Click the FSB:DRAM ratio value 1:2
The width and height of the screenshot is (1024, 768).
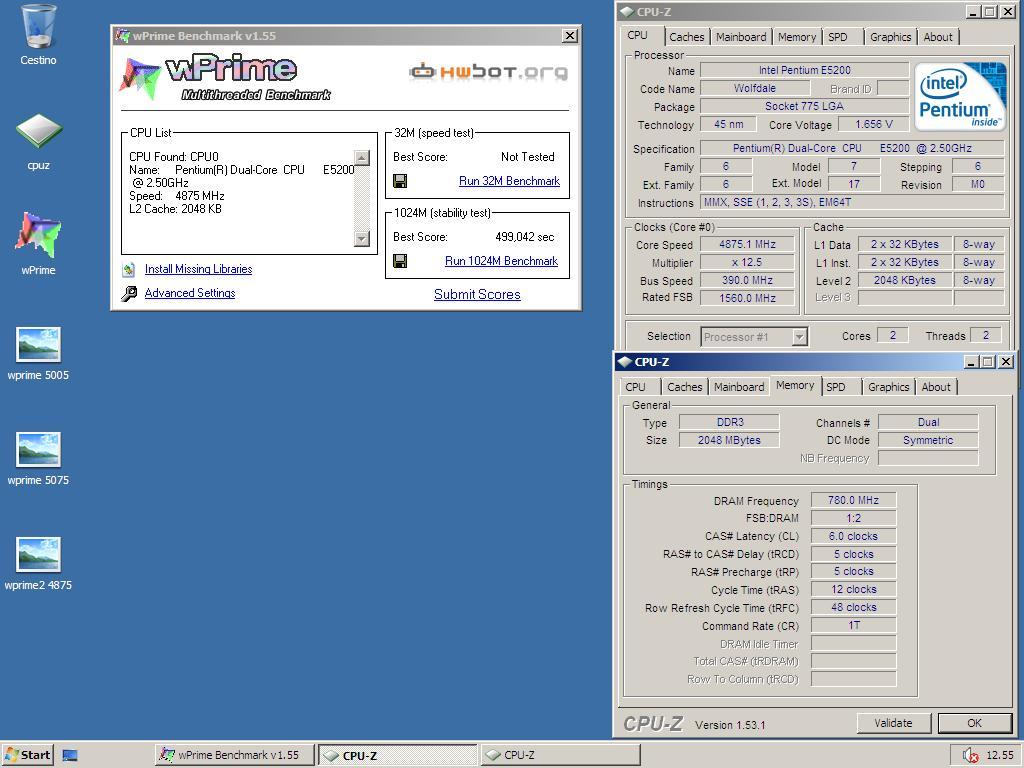(x=854, y=518)
